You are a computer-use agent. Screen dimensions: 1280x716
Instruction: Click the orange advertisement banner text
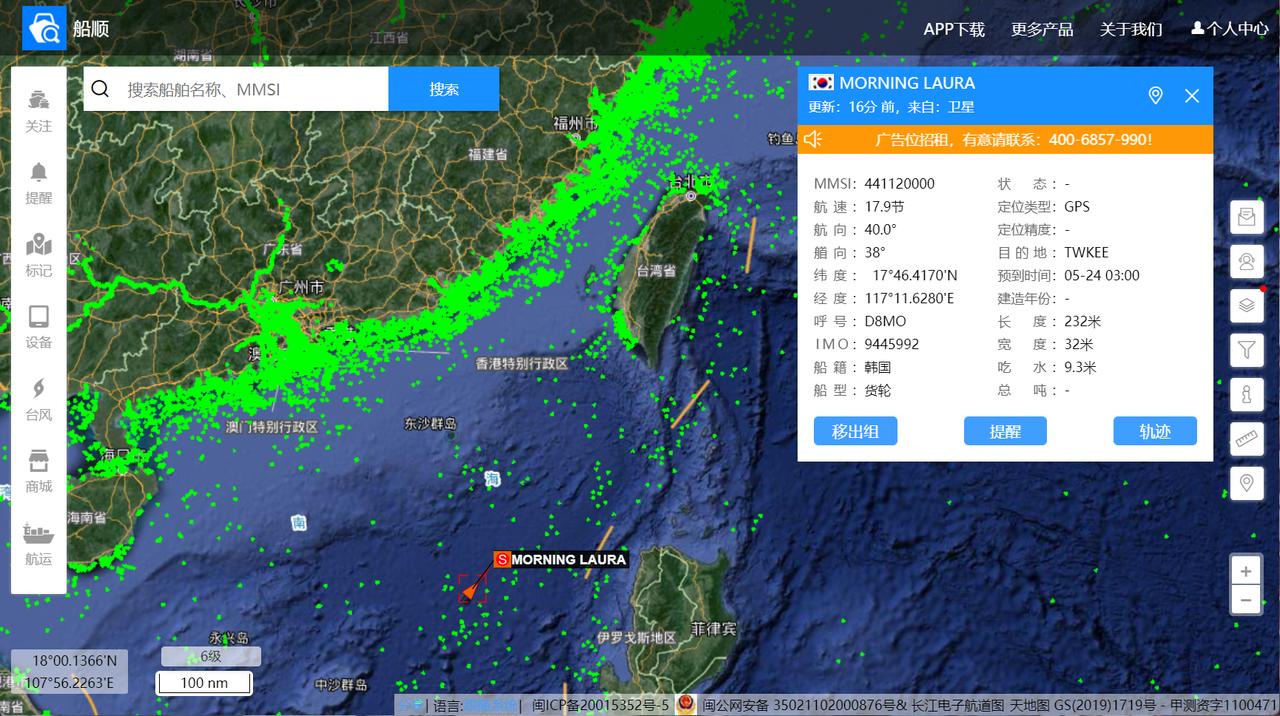pyautogui.click(x=1013, y=139)
